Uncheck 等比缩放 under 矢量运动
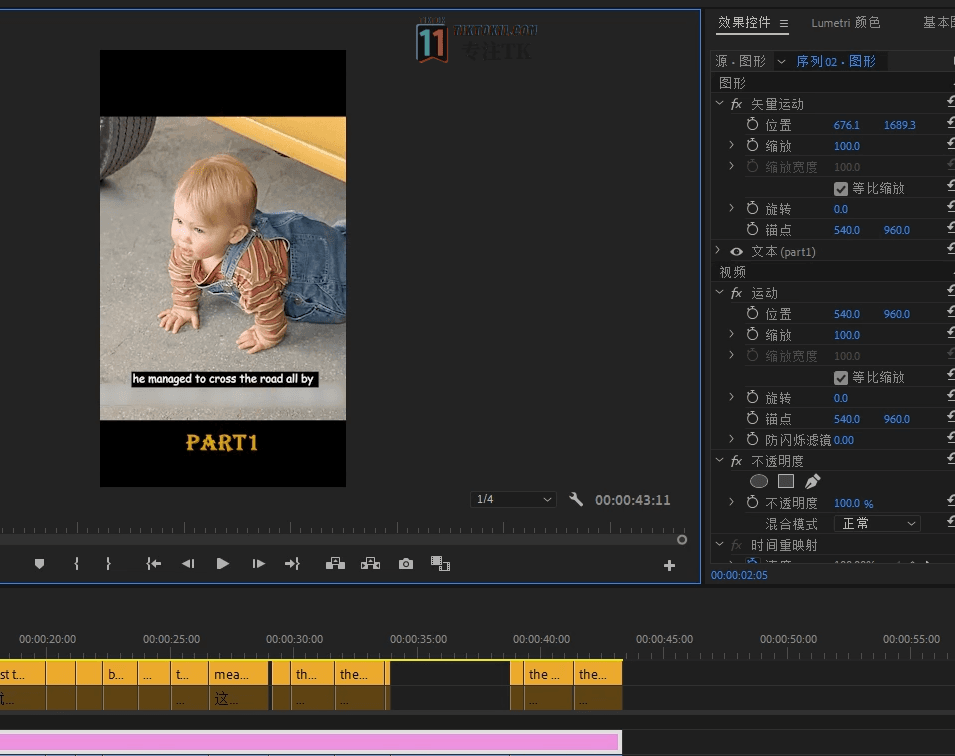The width and height of the screenshot is (955, 756). (x=841, y=188)
